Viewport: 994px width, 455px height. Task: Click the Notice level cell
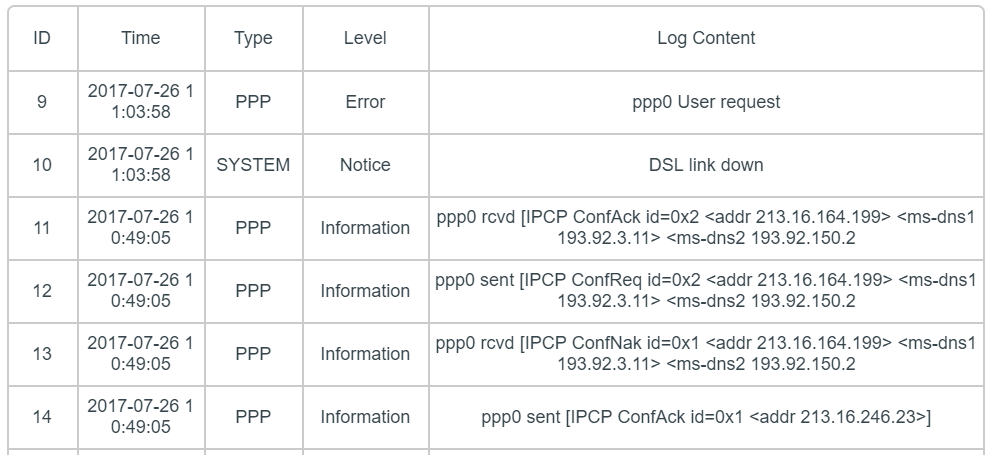(x=365, y=165)
